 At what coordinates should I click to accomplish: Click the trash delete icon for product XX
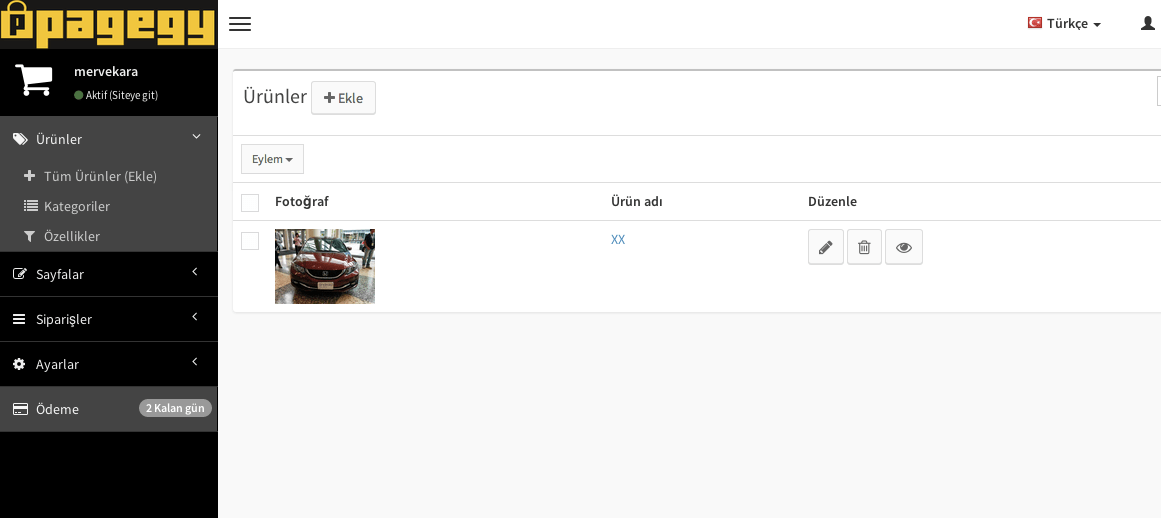[864, 247]
